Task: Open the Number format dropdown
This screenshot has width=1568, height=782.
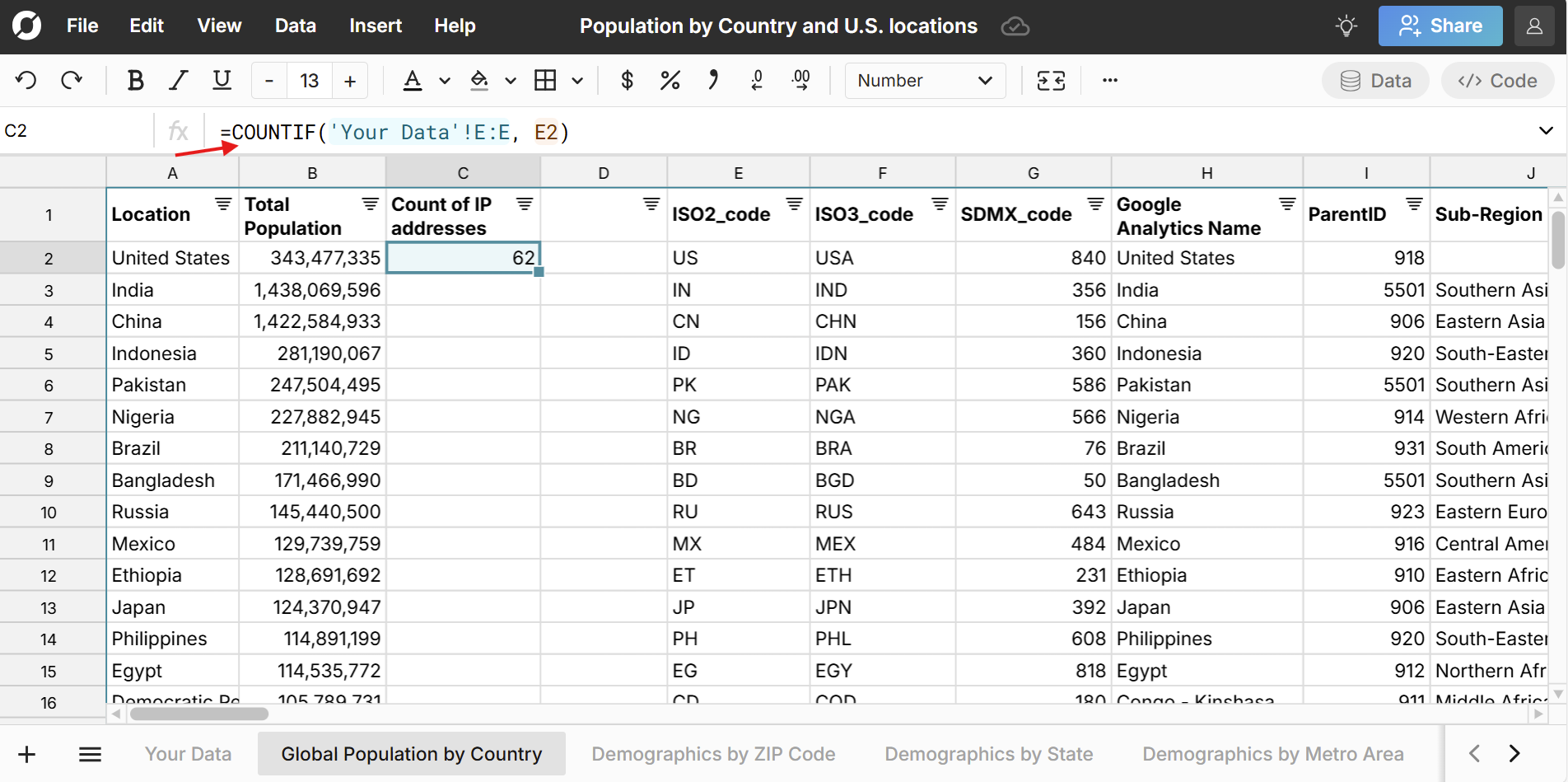Action: (x=924, y=81)
